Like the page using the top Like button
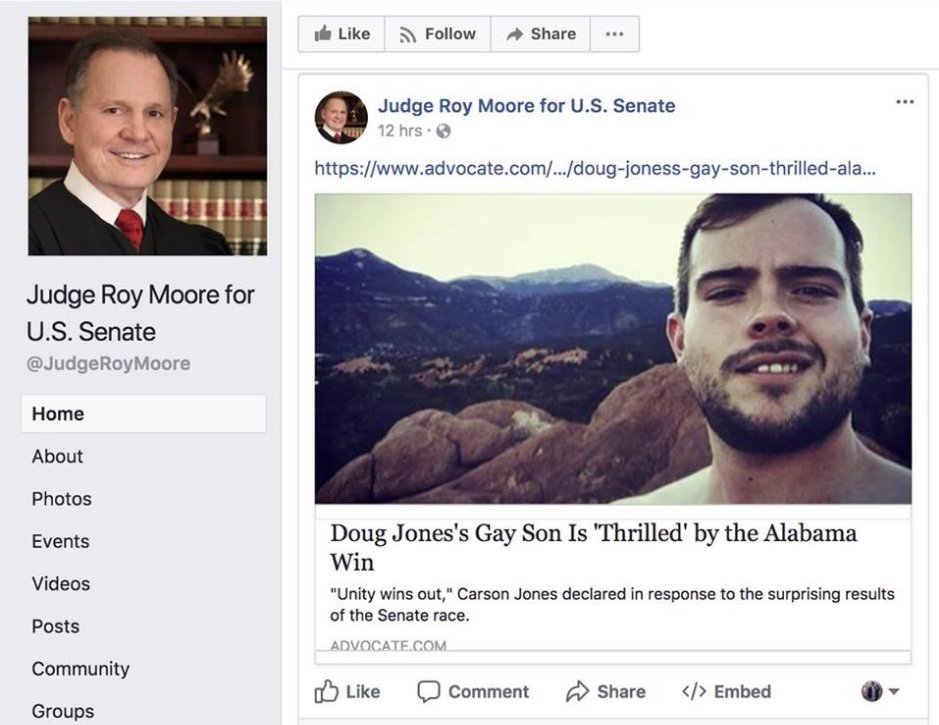Image resolution: width=939 pixels, height=725 pixels. pos(341,34)
